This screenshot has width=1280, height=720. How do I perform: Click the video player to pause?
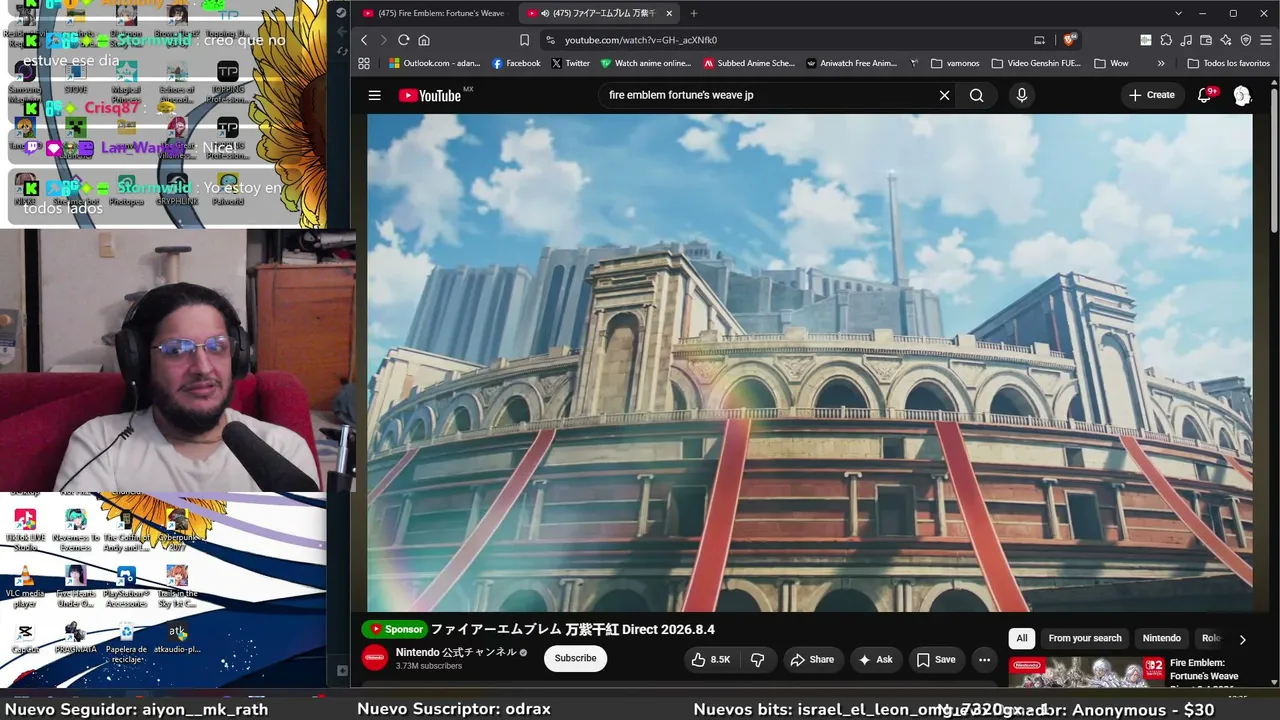coord(809,362)
